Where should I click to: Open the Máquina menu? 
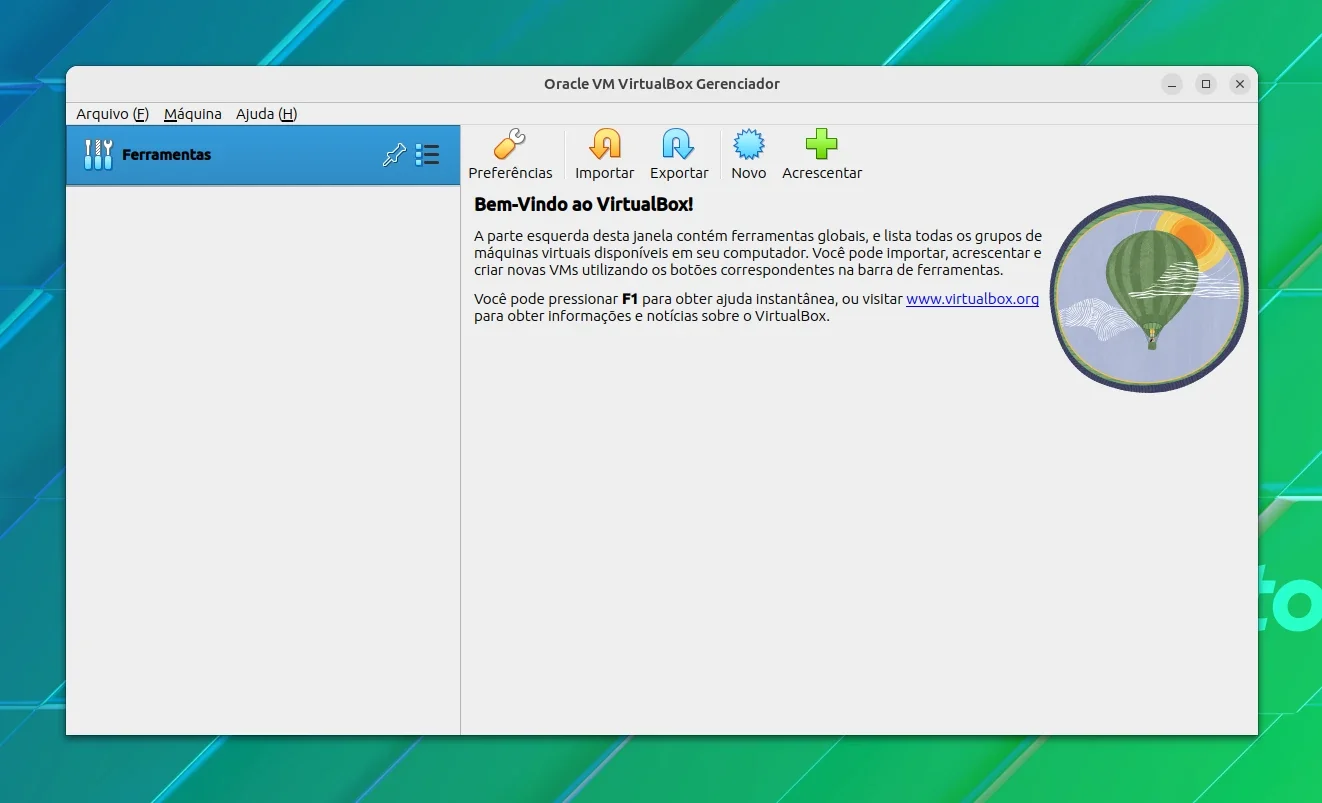[193, 114]
